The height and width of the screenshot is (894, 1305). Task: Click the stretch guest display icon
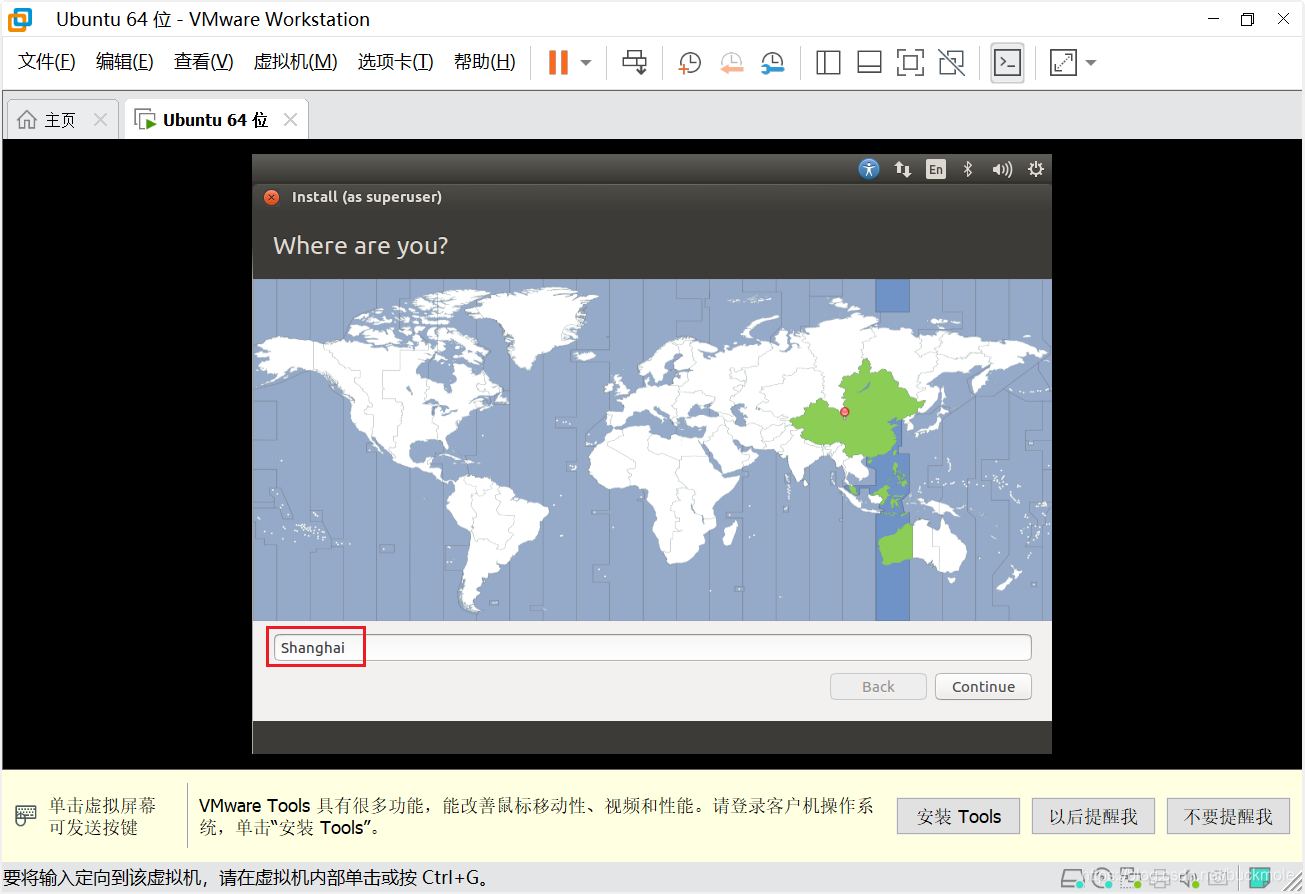coord(1063,63)
